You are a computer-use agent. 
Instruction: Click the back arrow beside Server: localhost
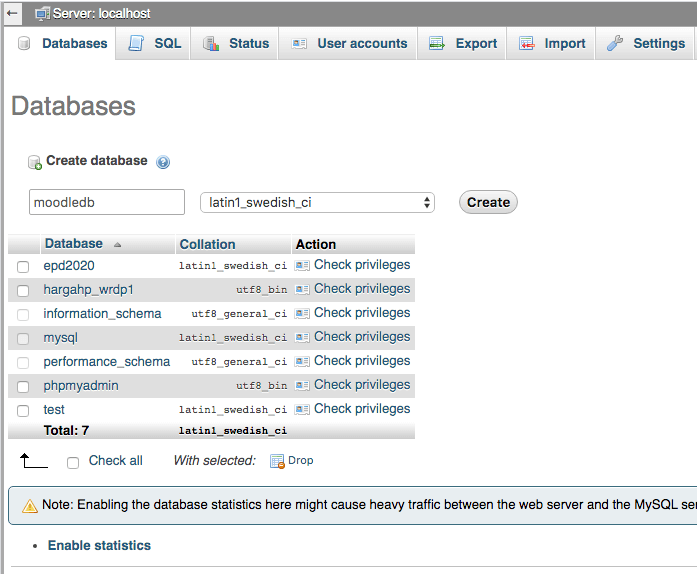click(x=13, y=13)
